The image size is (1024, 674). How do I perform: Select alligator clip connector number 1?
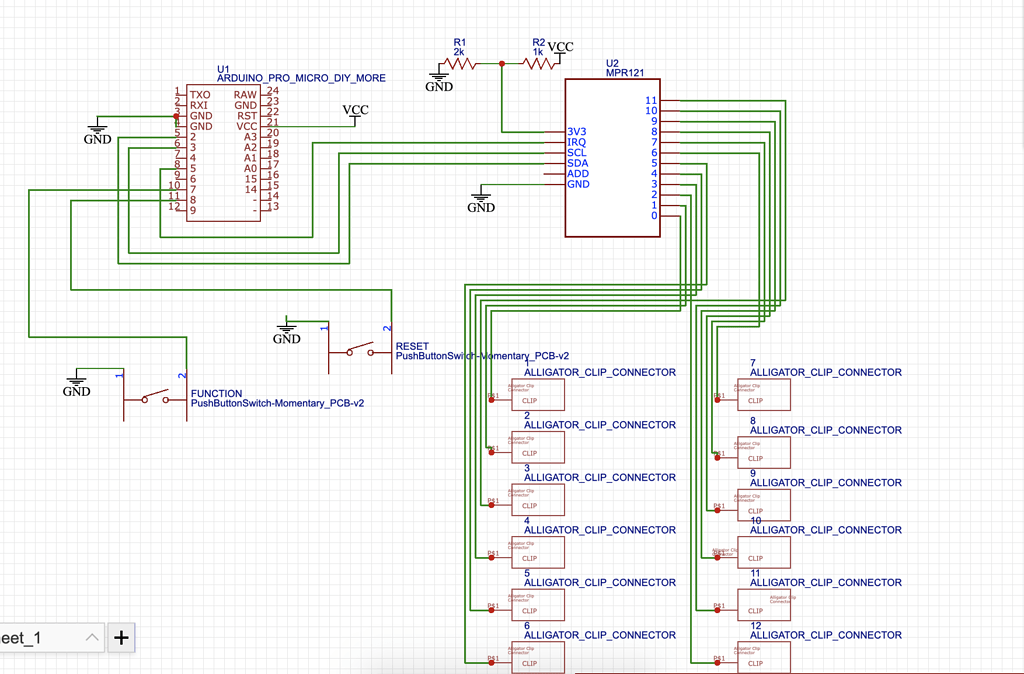point(537,395)
